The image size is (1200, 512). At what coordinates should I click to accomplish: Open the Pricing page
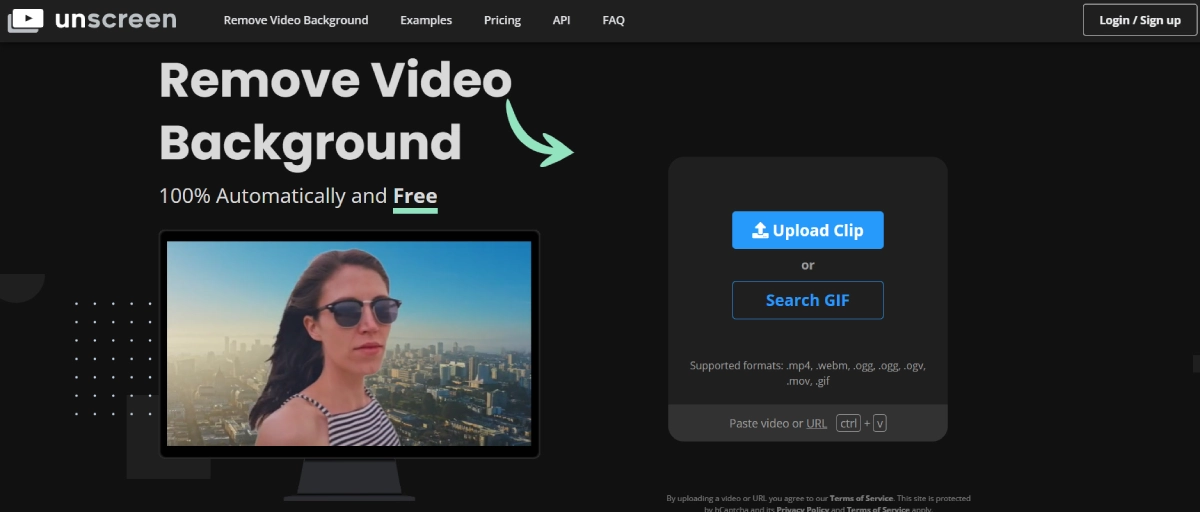(502, 20)
